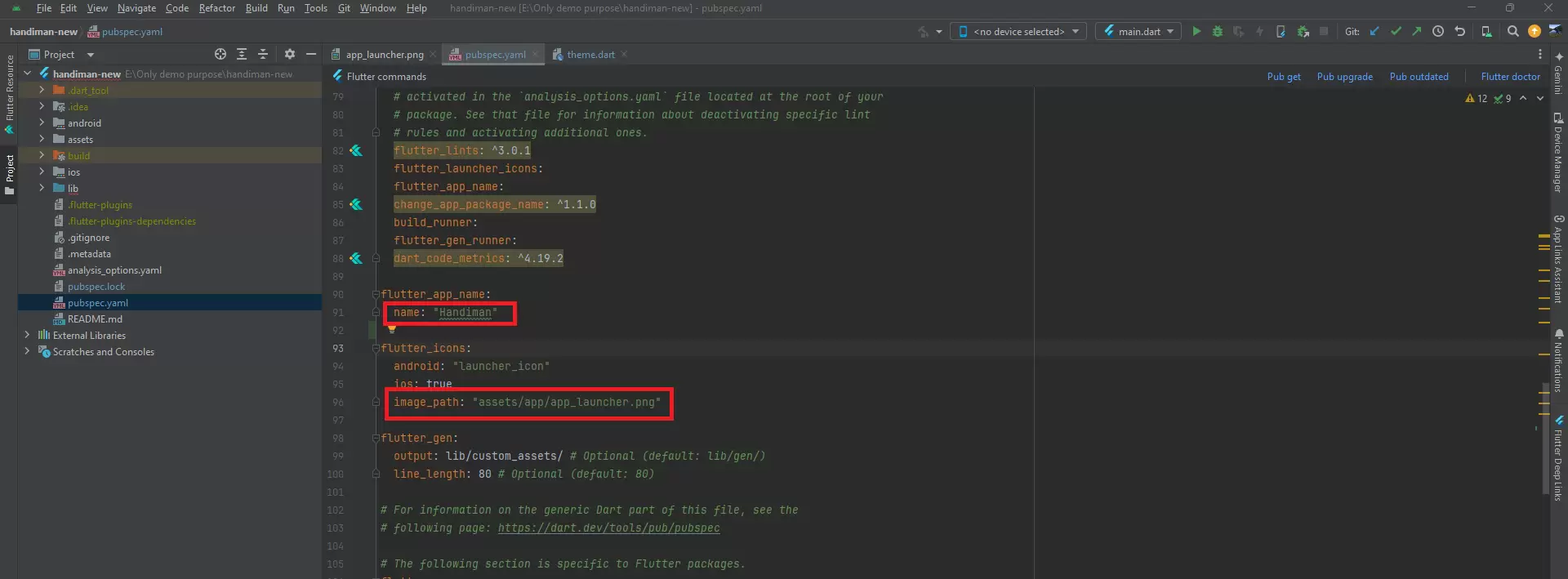Fold the flutter_gen block
The width and height of the screenshot is (1568, 579).
point(376,438)
